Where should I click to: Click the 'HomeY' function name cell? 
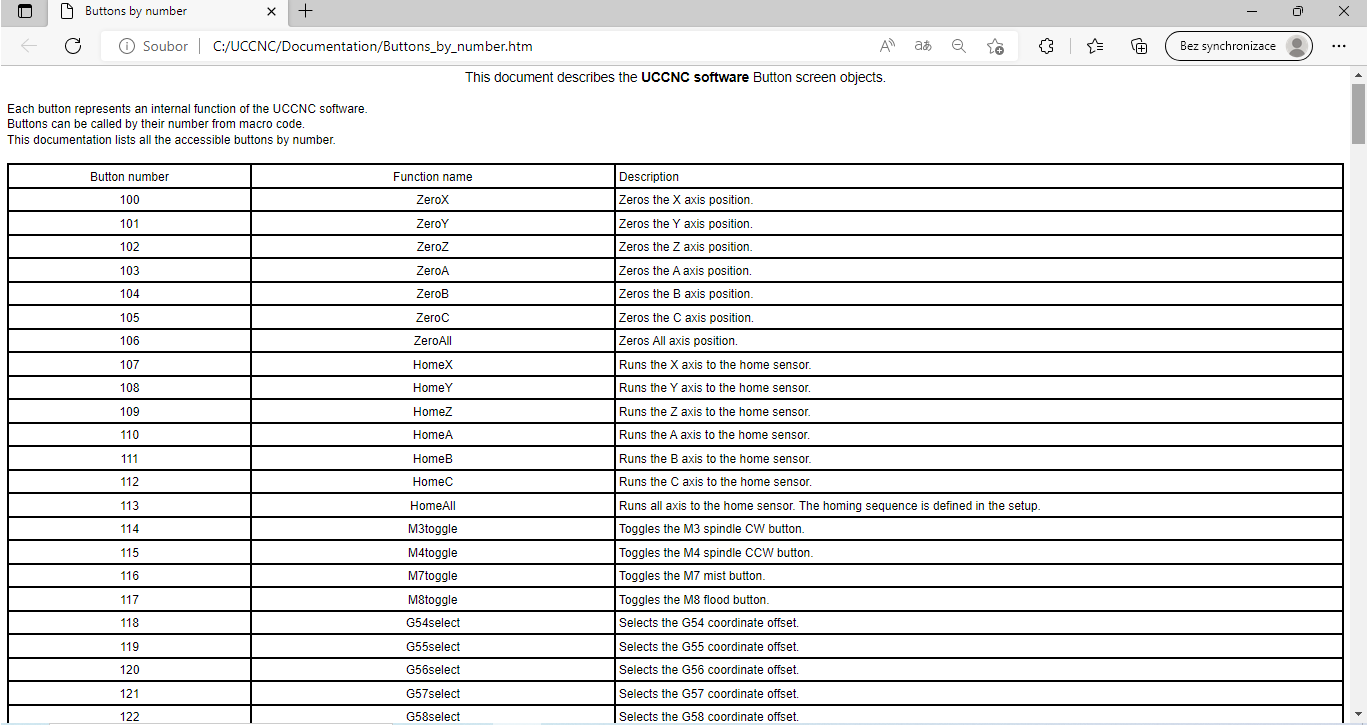click(x=433, y=388)
